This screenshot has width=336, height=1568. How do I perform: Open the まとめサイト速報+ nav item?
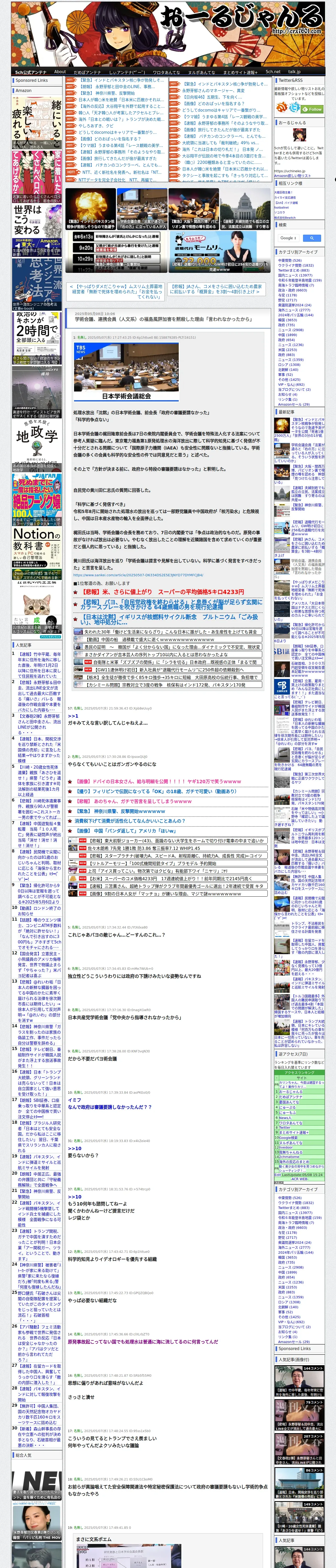tap(240, 72)
